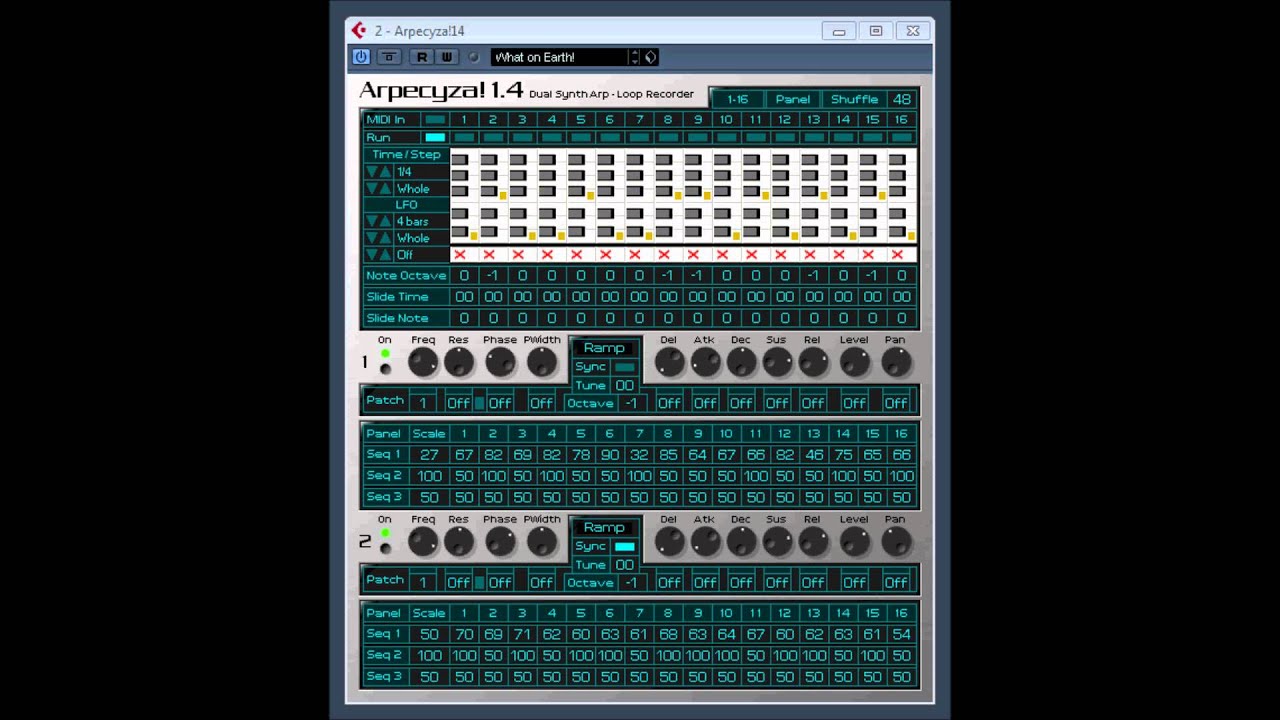Select the top Panel tab beside Shuffle

tap(793, 99)
